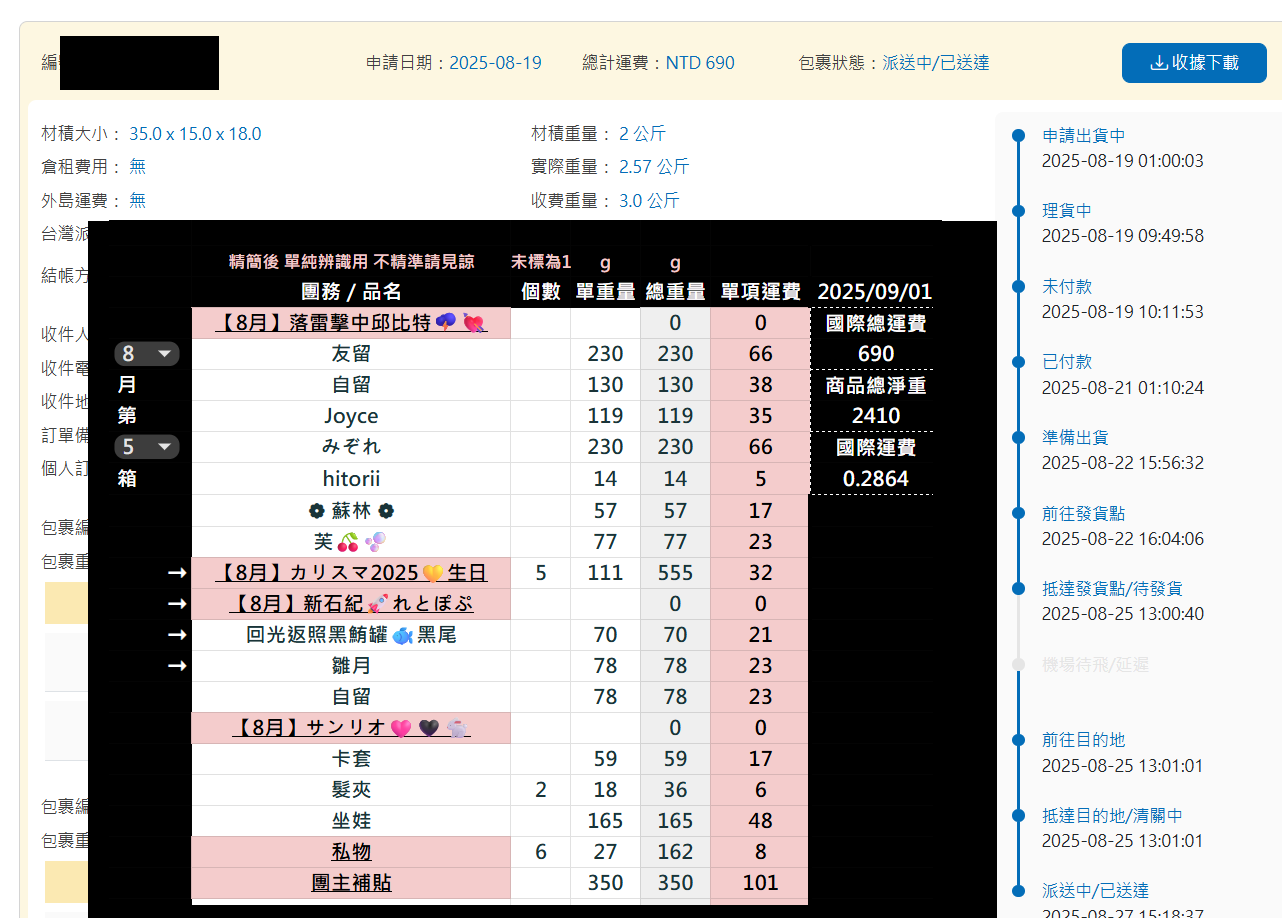The width and height of the screenshot is (1282, 918).
Task: Open the 【8月】サンリオ group header link
Action: 351,728
